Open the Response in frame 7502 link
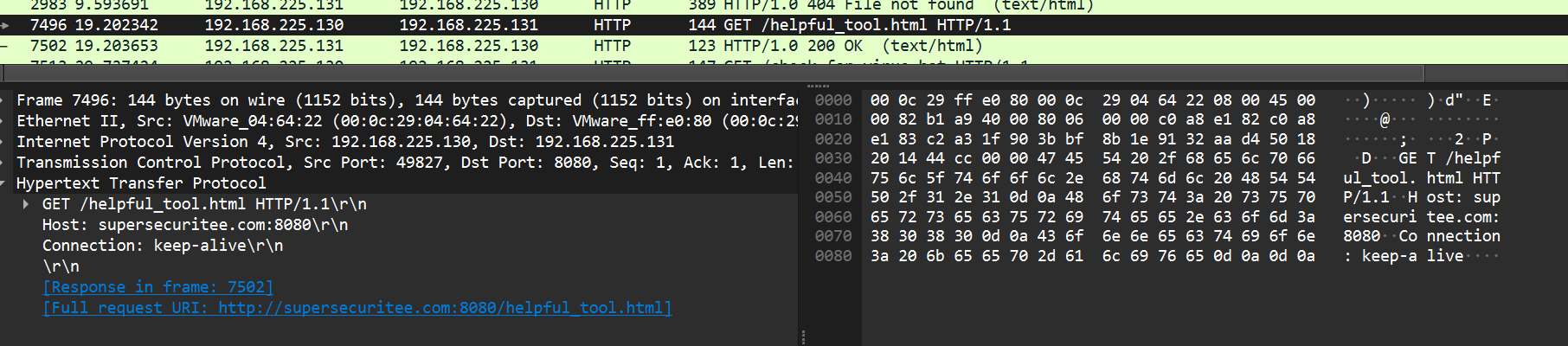This screenshot has height=346, width=1568. 157,287
